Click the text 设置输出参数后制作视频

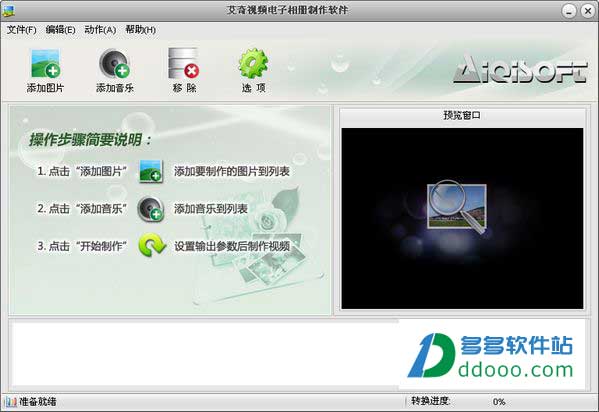[x=232, y=246]
